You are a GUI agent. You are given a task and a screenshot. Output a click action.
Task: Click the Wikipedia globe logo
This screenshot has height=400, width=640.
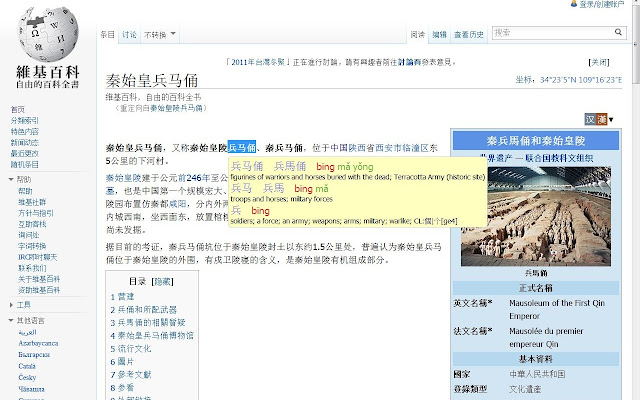(48, 34)
